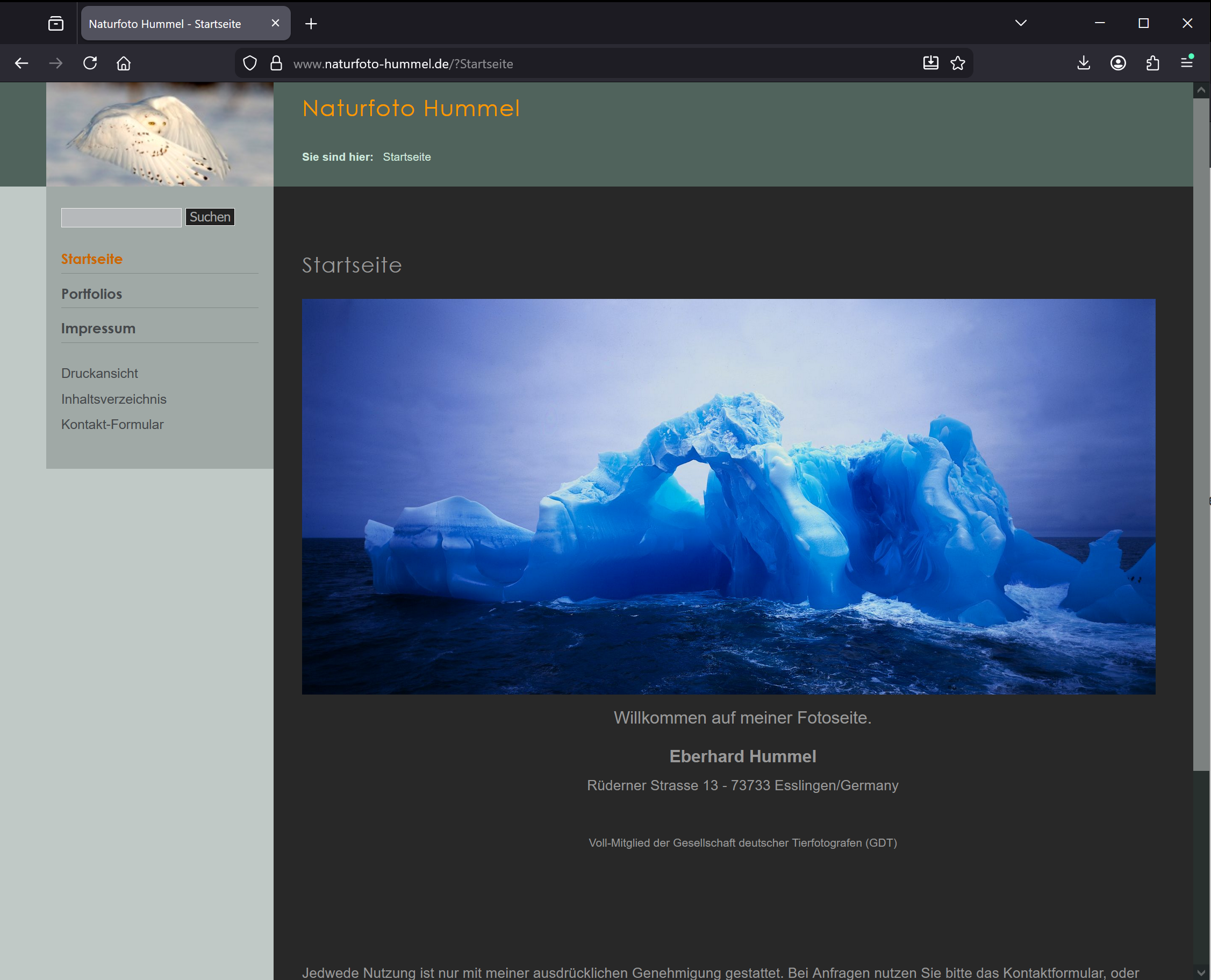The width and height of the screenshot is (1211, 980).
Task: View site security lock info
Action: [276, 63]
